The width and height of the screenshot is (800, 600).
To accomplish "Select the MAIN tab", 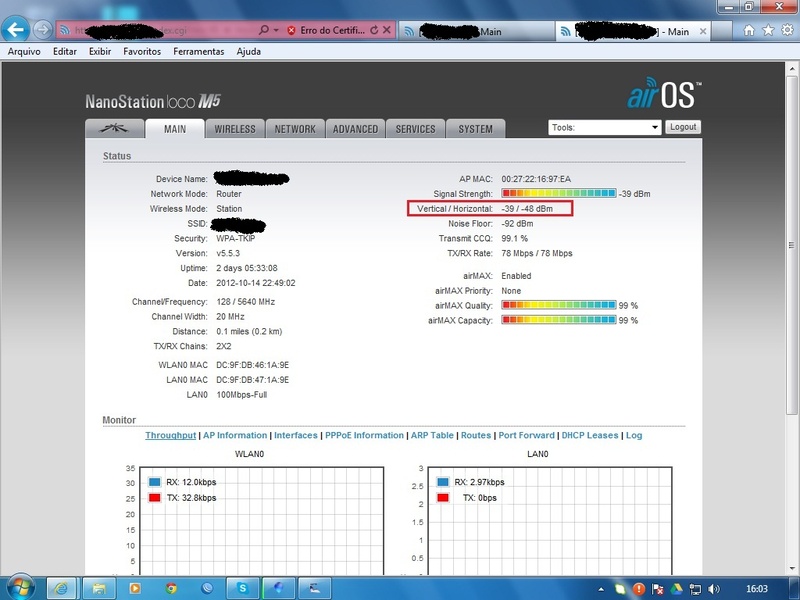I will tap(175, 129).
